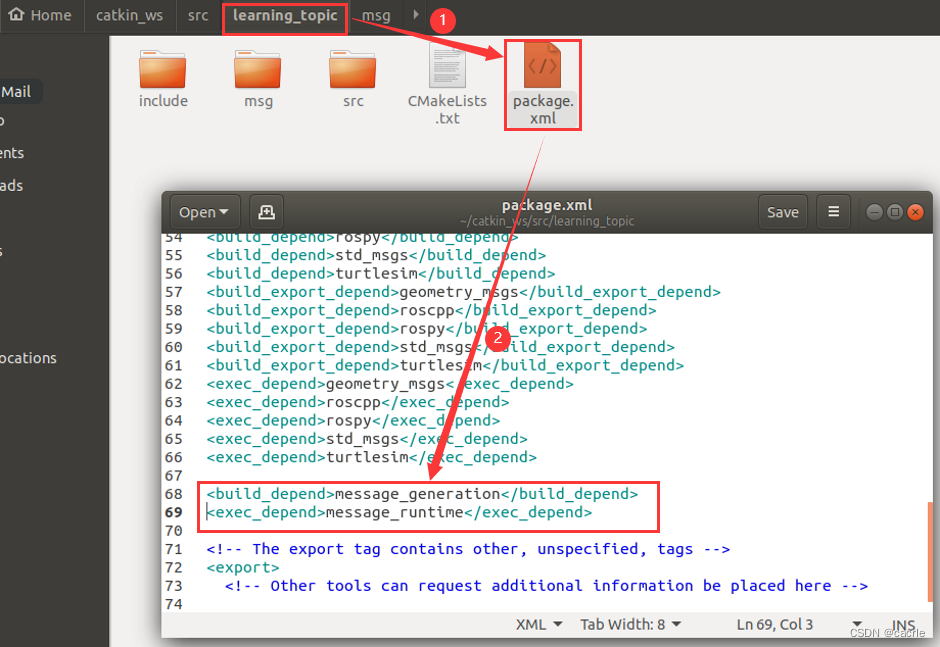
Task: Change the XML syntax highlighting mode
Action: (x=539, y=624)
